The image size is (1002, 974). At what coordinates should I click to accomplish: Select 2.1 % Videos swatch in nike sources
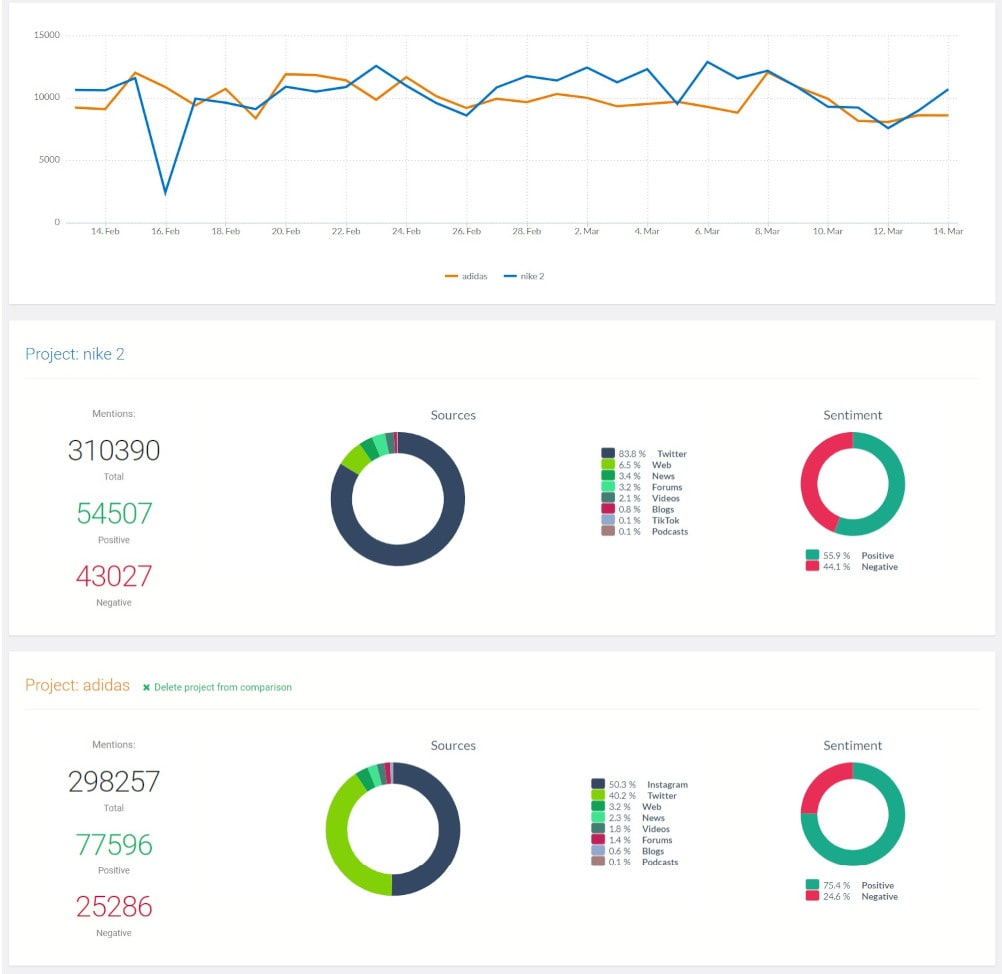[608, 498]
